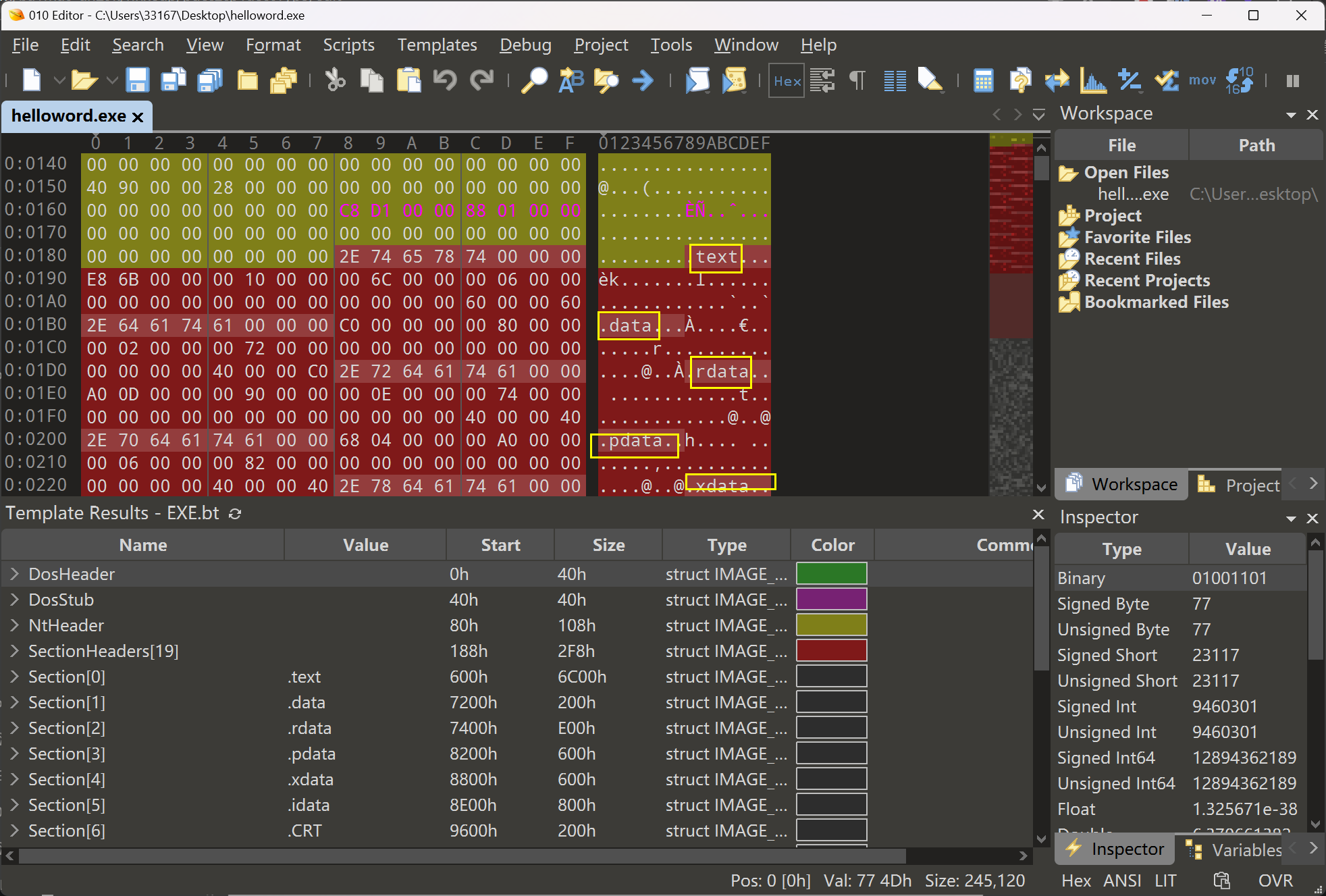Click the purple DosStub color swatch
Screen dimensions: 1326x896
pyautogui.click(x=831, y=599)
